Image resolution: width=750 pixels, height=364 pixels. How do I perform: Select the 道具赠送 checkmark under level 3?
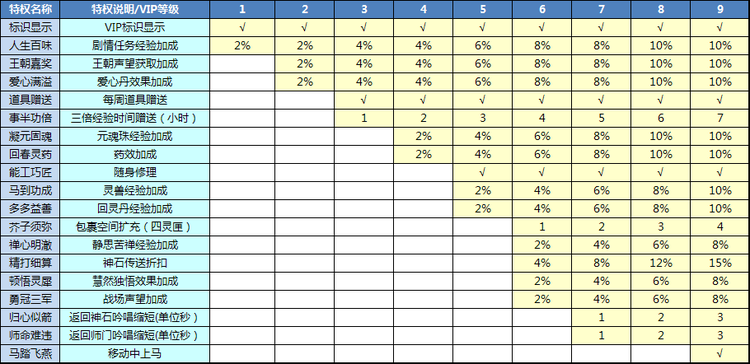click(364, 100)
